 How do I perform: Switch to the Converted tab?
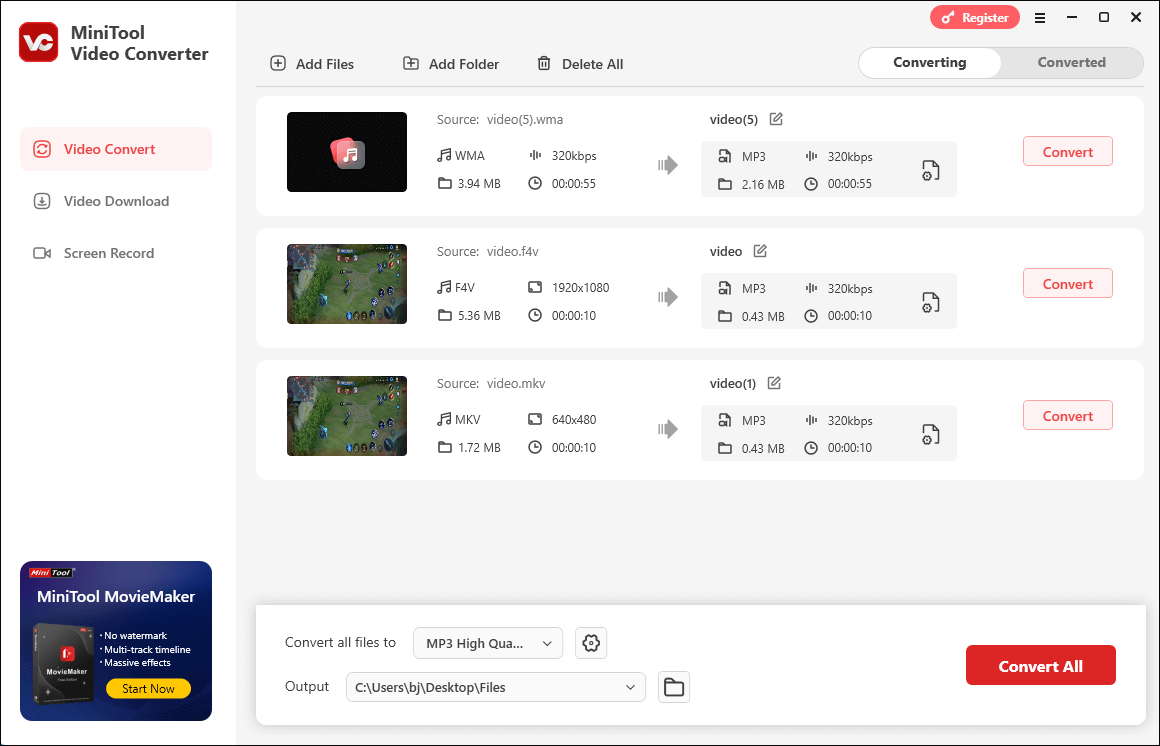1071,63
